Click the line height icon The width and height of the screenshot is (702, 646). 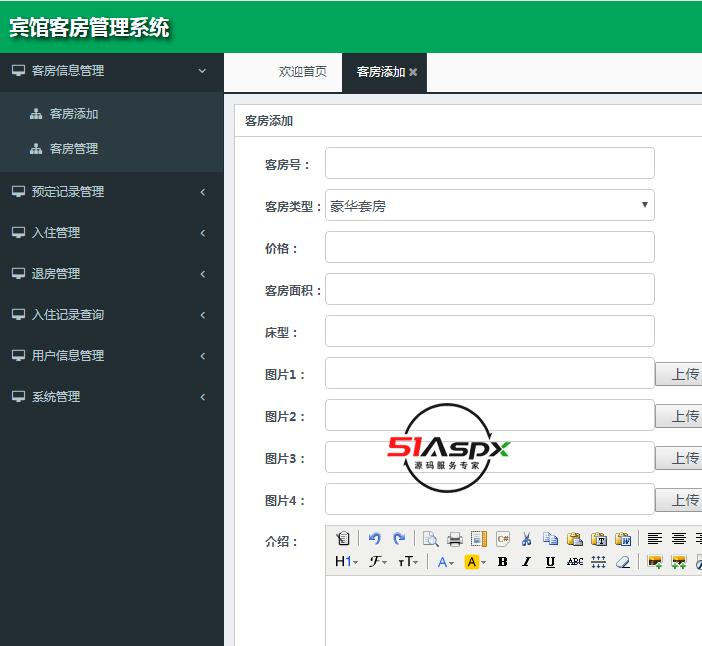click(599, 562)
